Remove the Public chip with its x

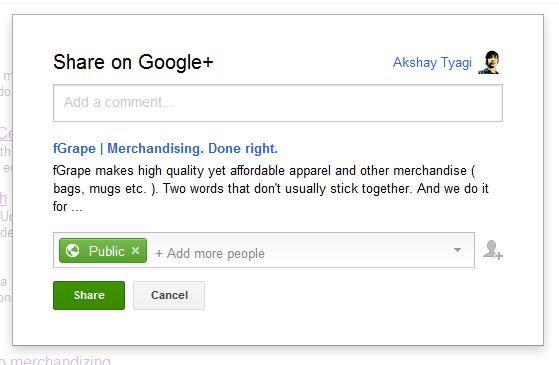point(135,251)
